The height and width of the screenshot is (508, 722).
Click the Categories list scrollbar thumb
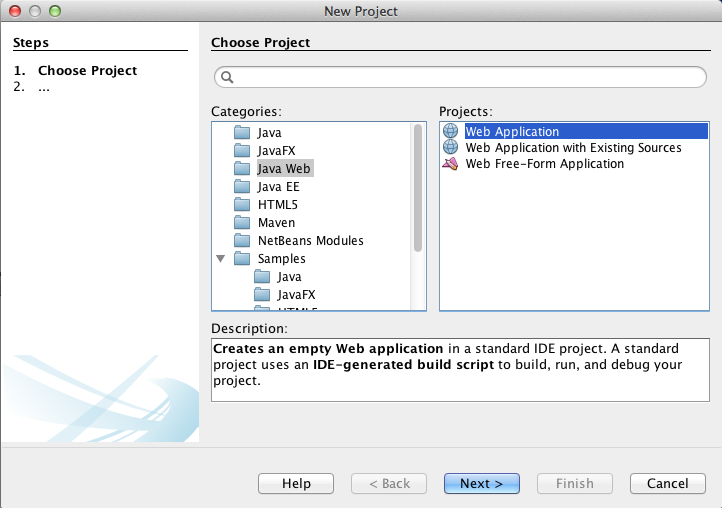[418, 188]
